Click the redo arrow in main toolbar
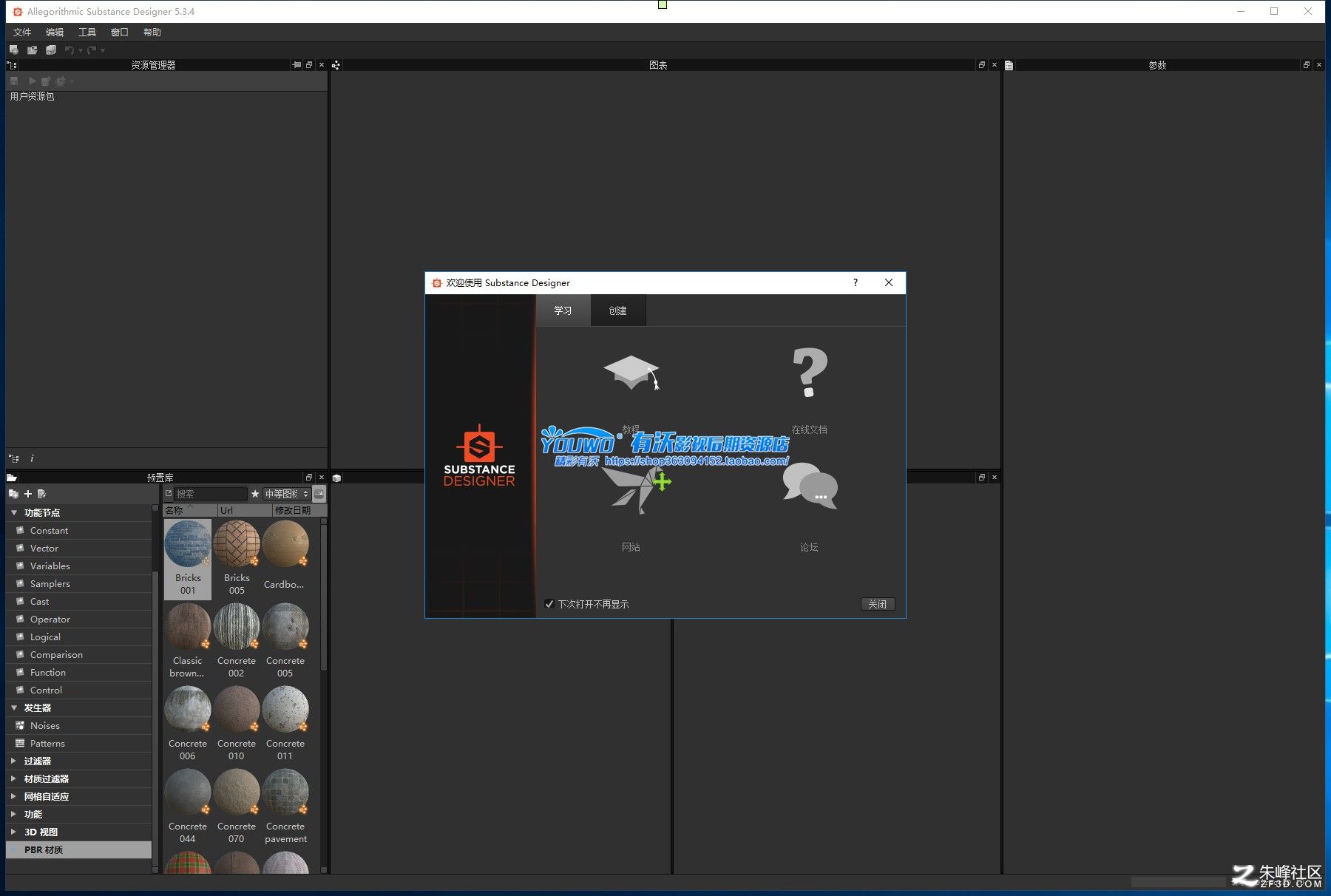 coord(92,50)
